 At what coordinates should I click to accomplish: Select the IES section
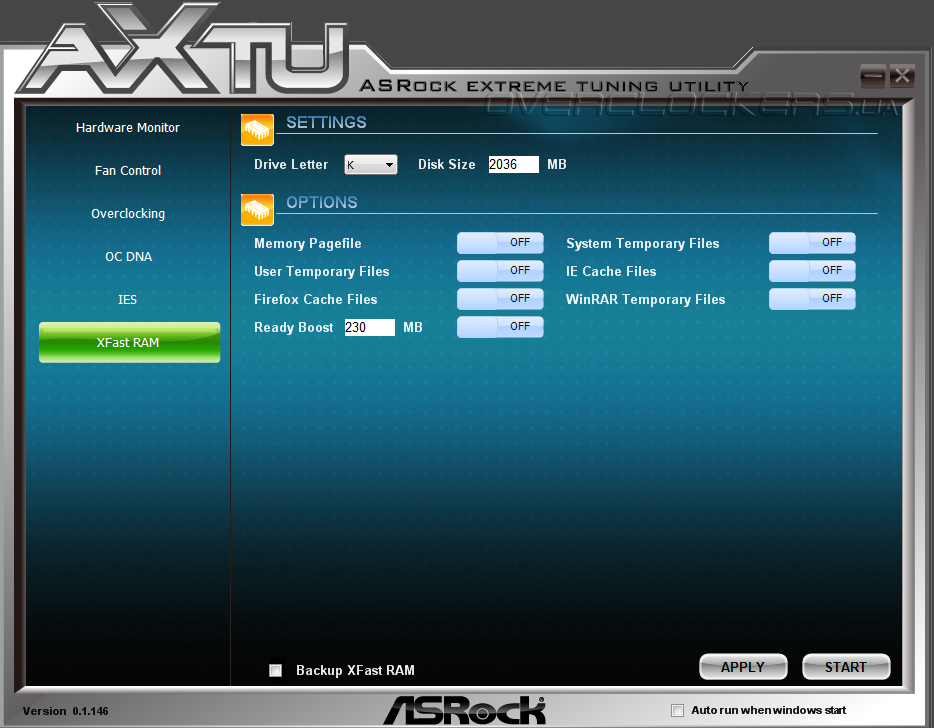pos(127,300)
